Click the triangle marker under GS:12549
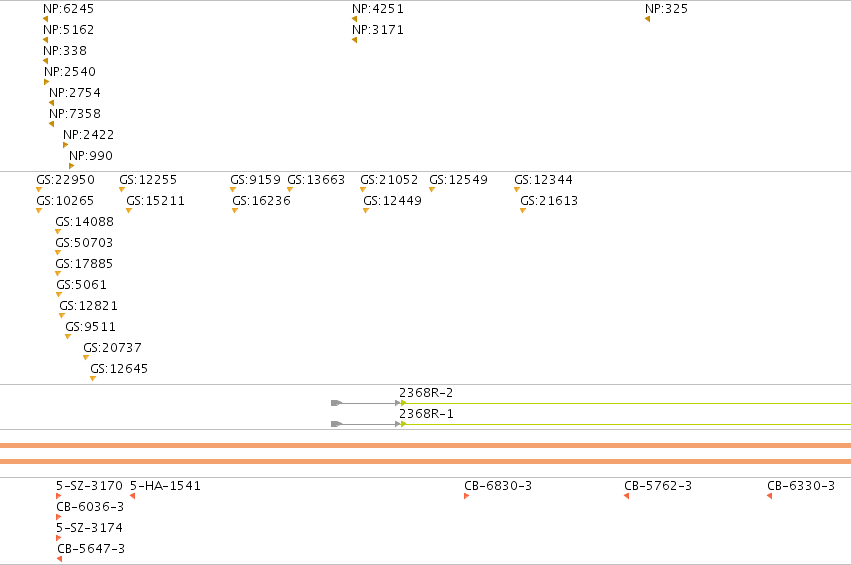 pyautogui.click(x=432, y=189)
